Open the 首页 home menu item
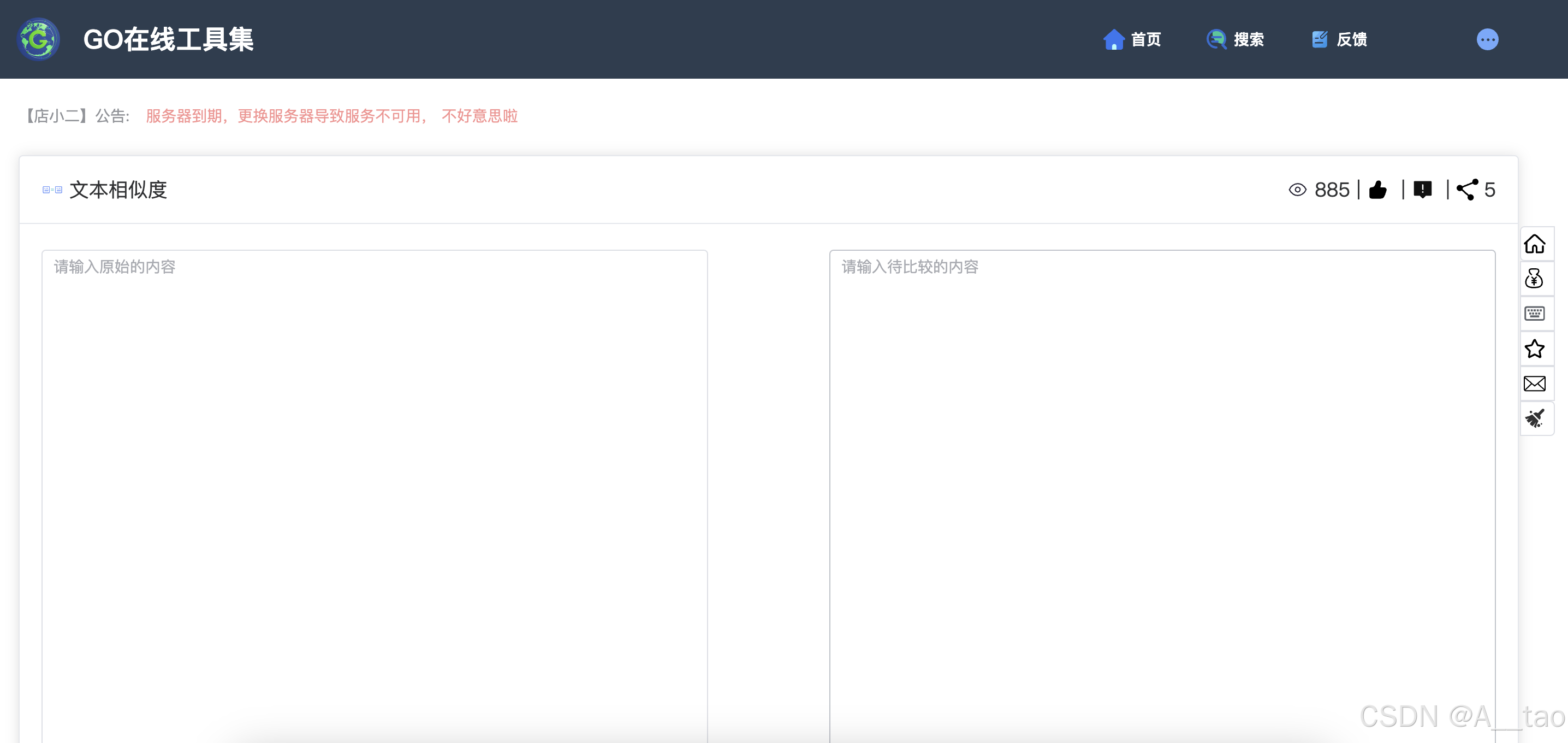Image resolution: width=1568 pixels, height=743 pixels. click(1132, 39)
